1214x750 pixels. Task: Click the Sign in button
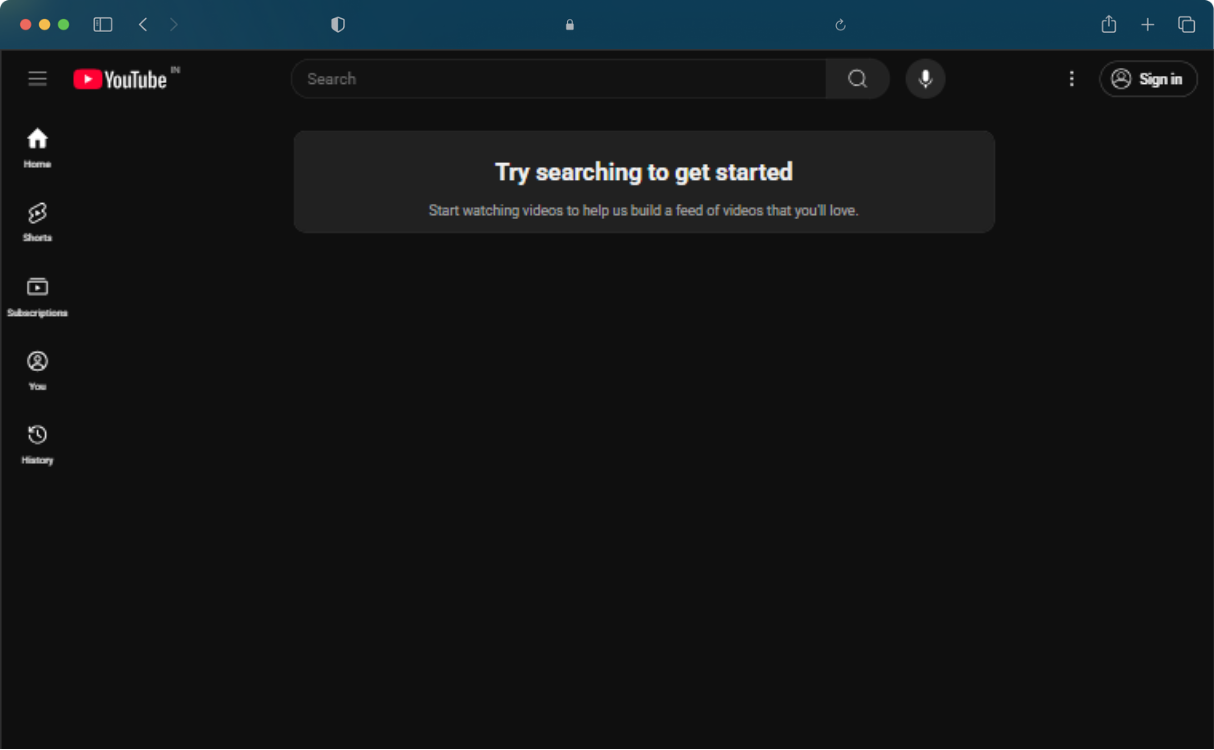(x=1148, y=79)
